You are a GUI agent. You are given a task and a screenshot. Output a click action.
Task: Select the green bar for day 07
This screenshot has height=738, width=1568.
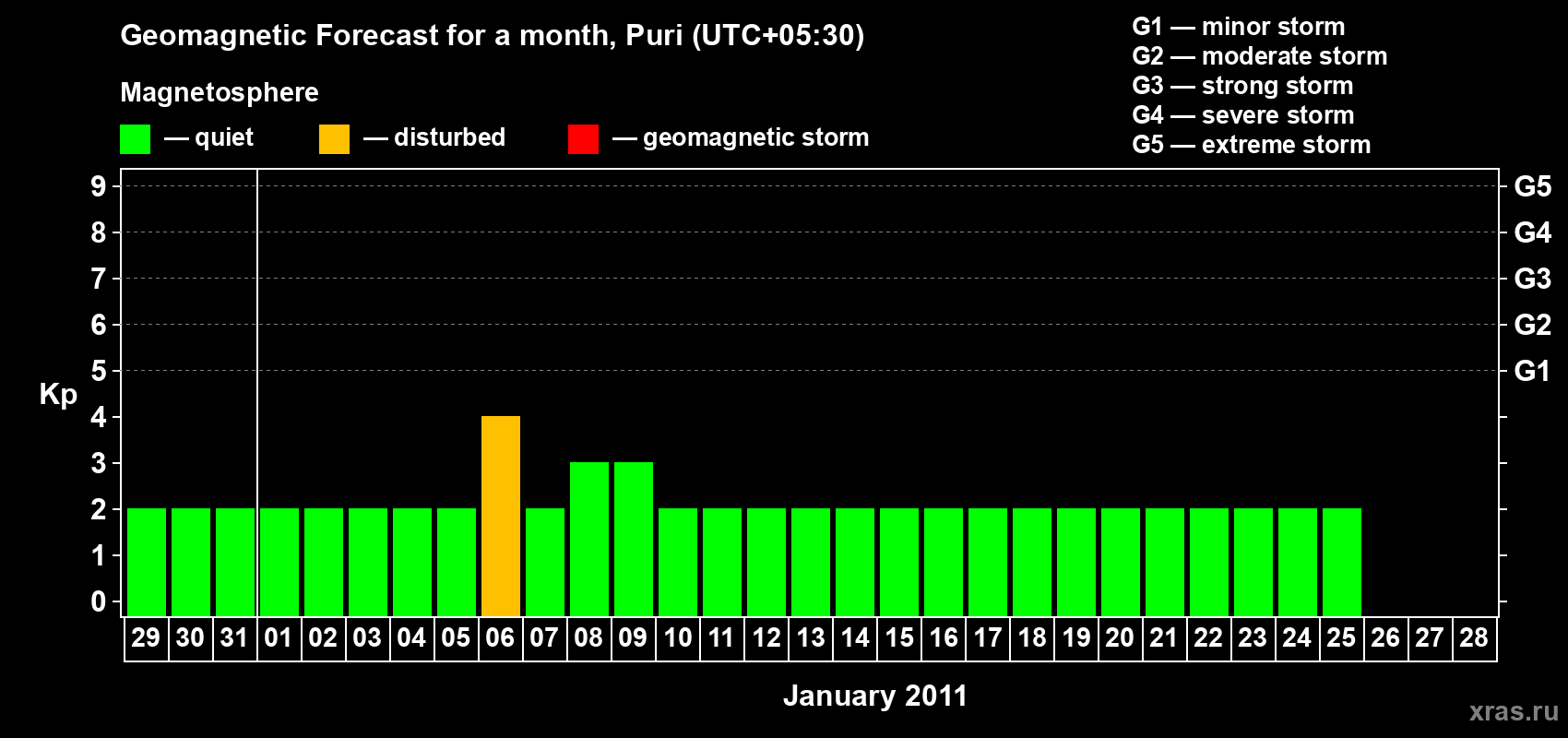pyautogui.click(x=545, y=562)
